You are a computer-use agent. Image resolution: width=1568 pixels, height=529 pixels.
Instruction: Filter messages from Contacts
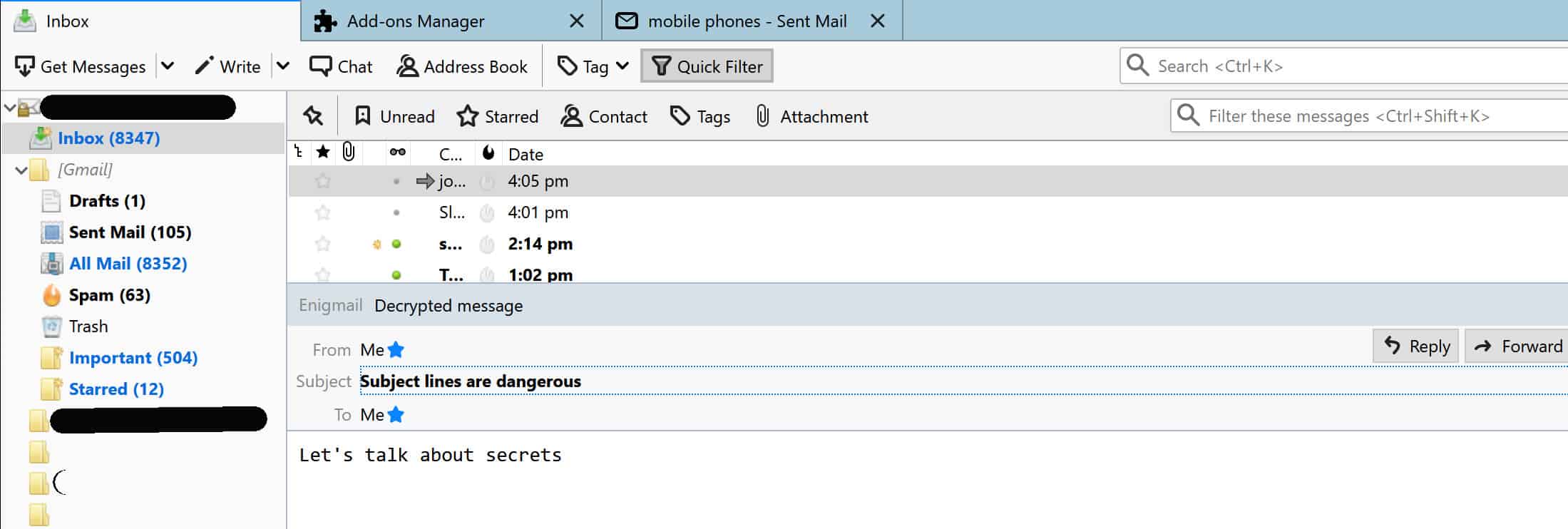pyautogui.click(x=604, y=116)
